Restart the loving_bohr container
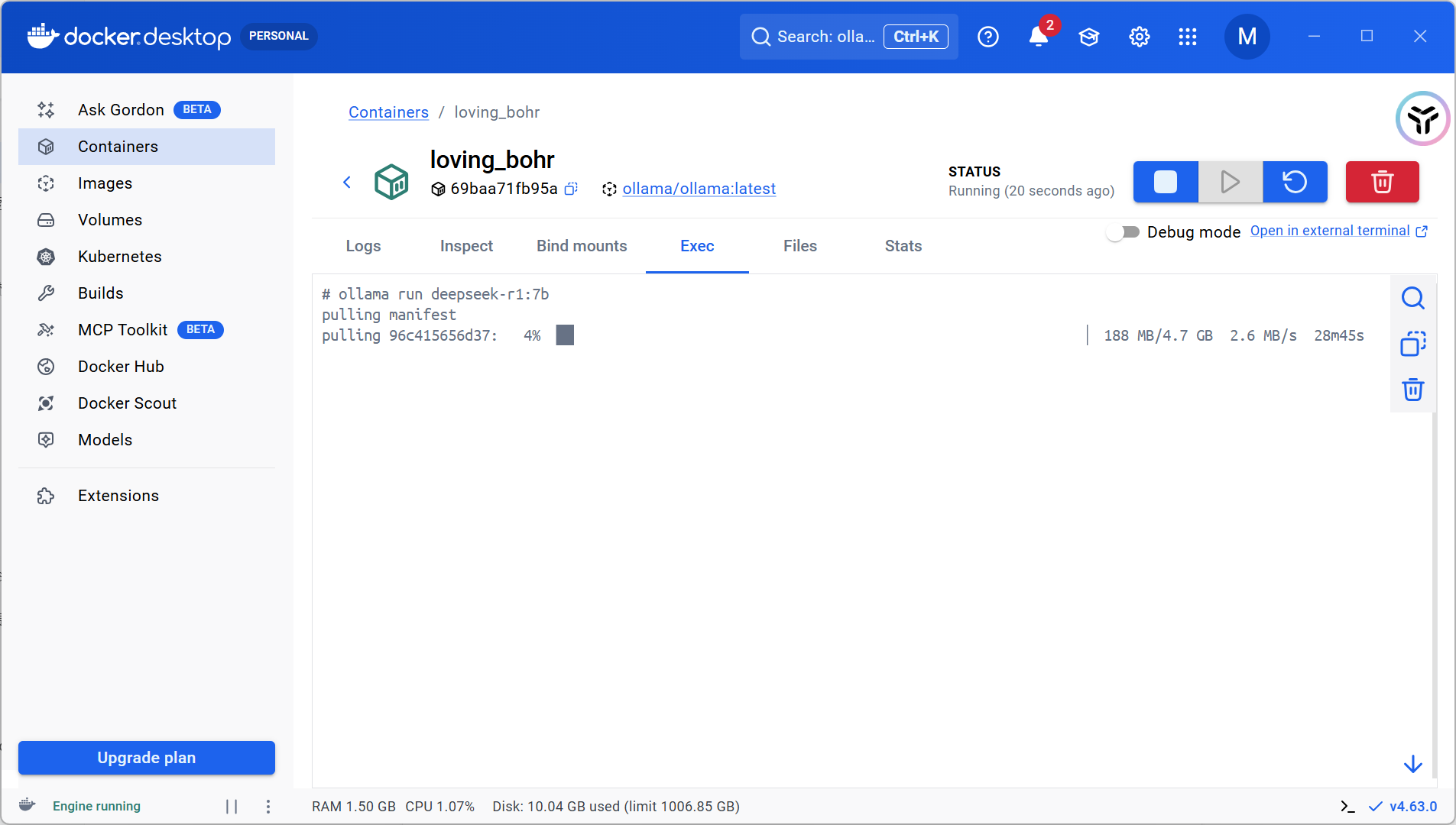 (x=1295, y=182)
